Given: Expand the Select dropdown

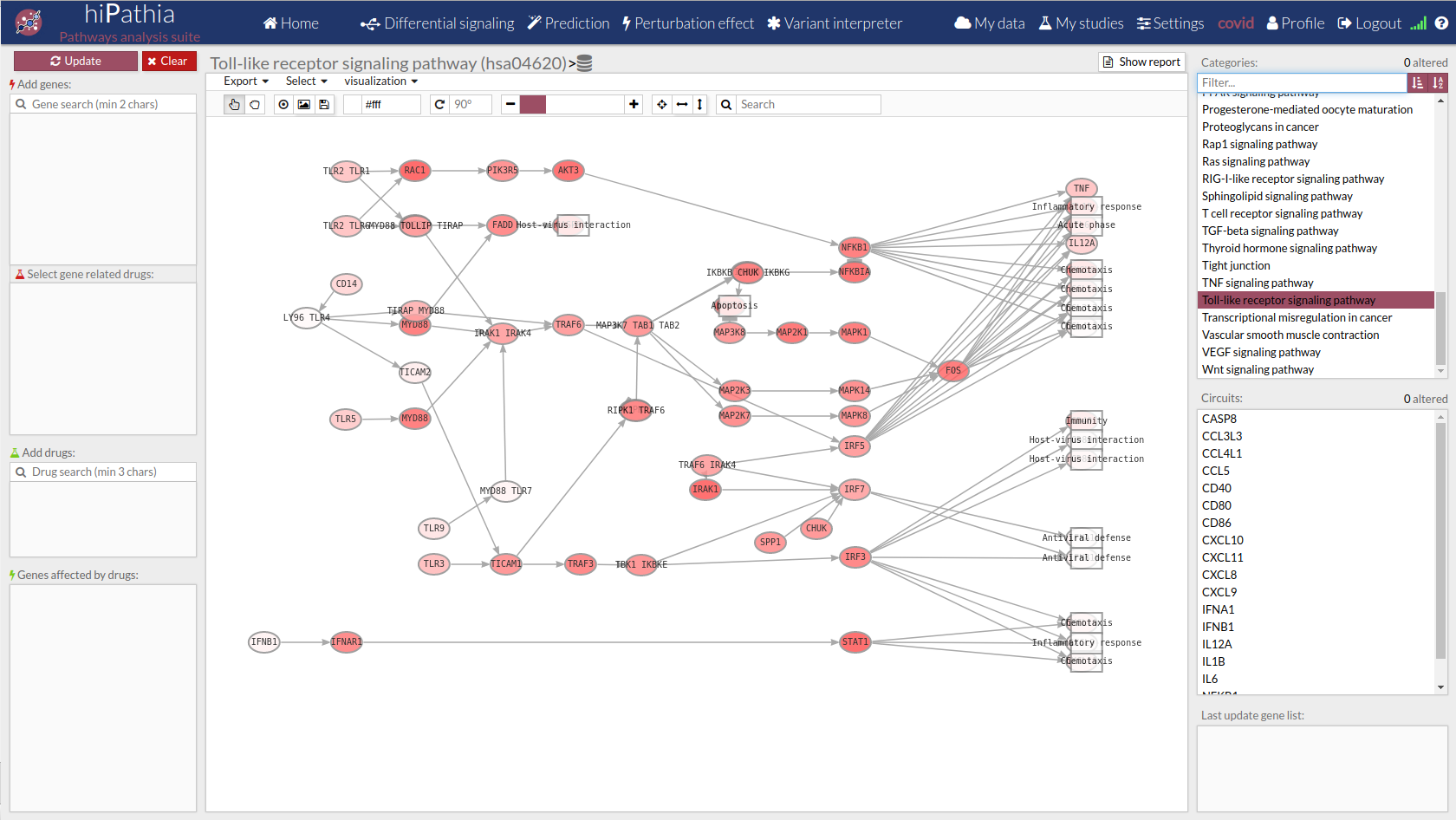Looking at the screenshot, I should [x=306, y=81].
